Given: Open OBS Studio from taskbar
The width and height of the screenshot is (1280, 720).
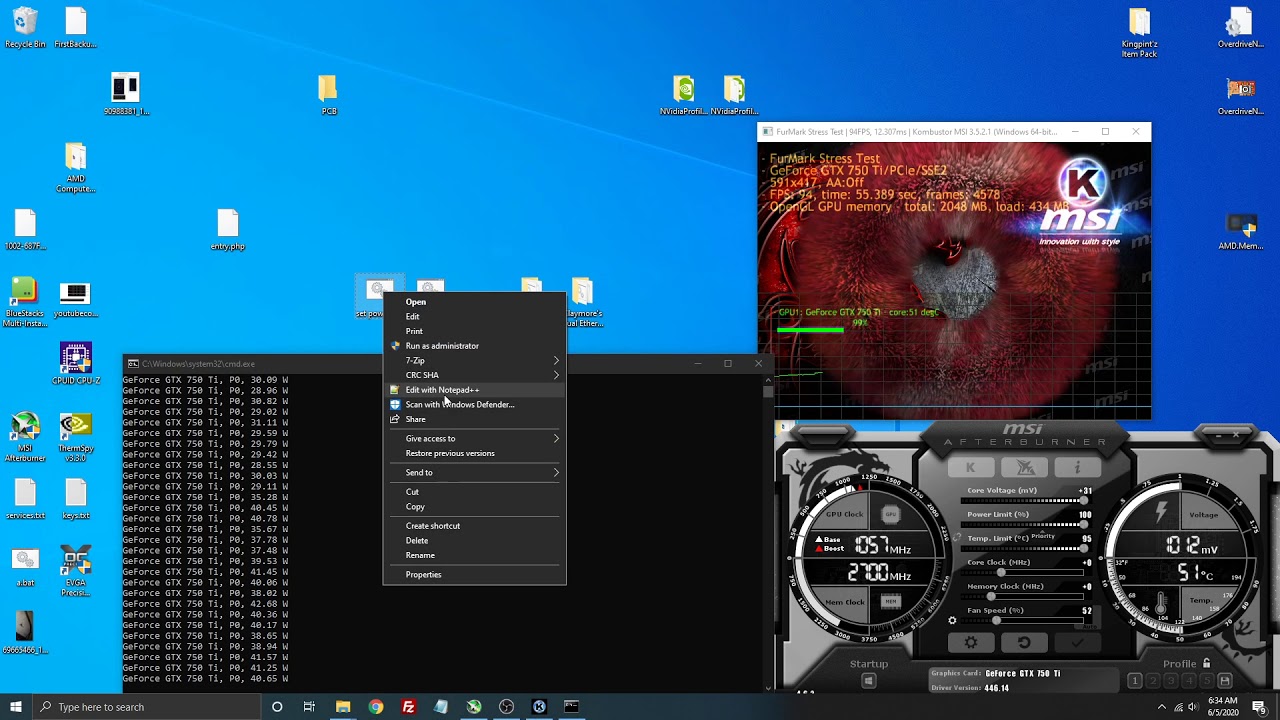Looking at the screenshot, I should pos(506,707).
